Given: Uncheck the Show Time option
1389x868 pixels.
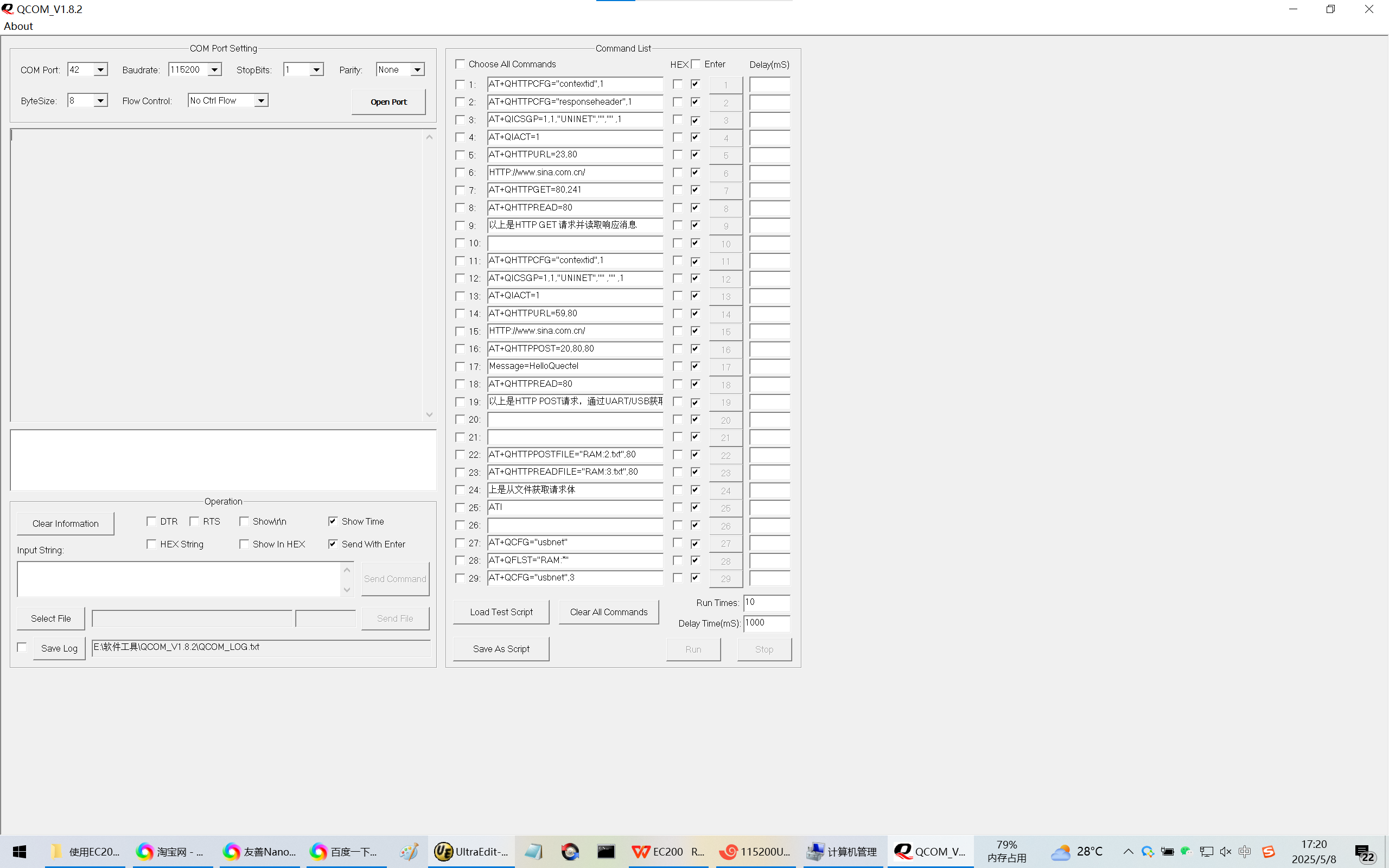Looking at the screenshot, I should [333, 521].
